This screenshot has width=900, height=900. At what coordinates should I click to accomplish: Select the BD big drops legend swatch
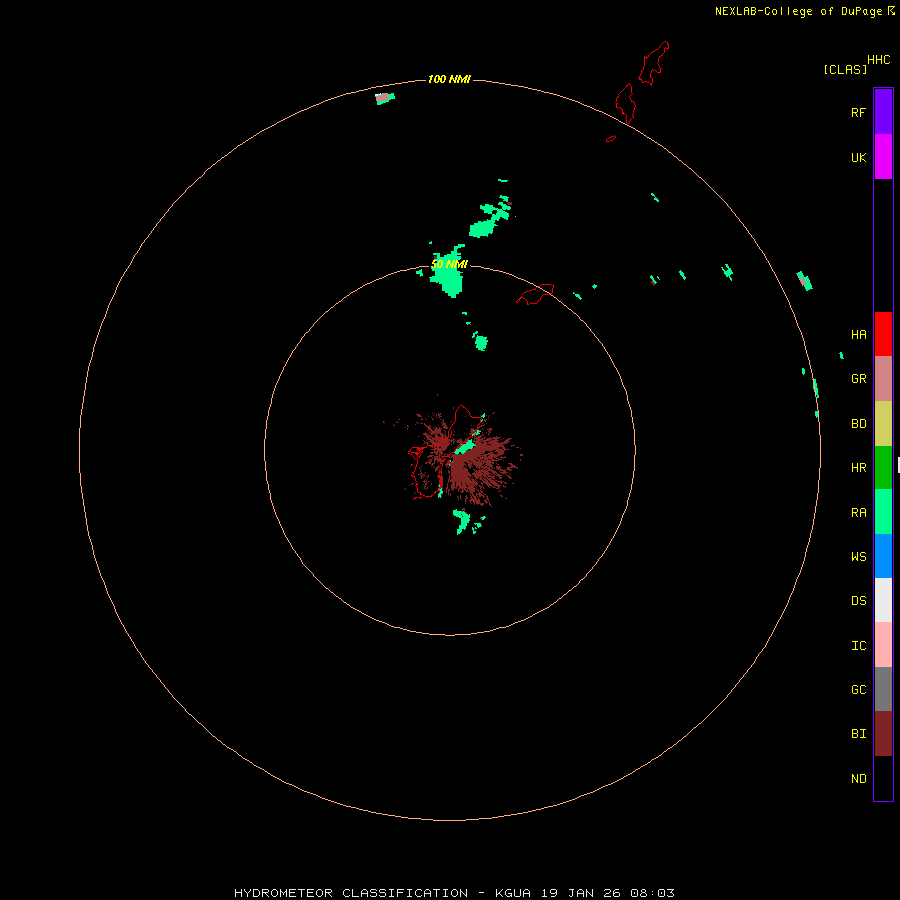click(x=883, y=423)
